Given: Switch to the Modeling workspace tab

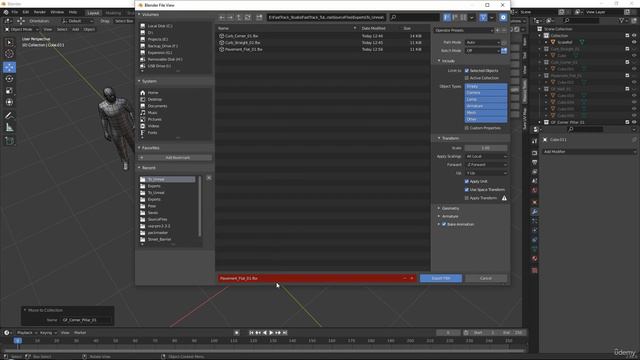Looking at the screenshot, I should pyautogui.click(x=113, y=13).
